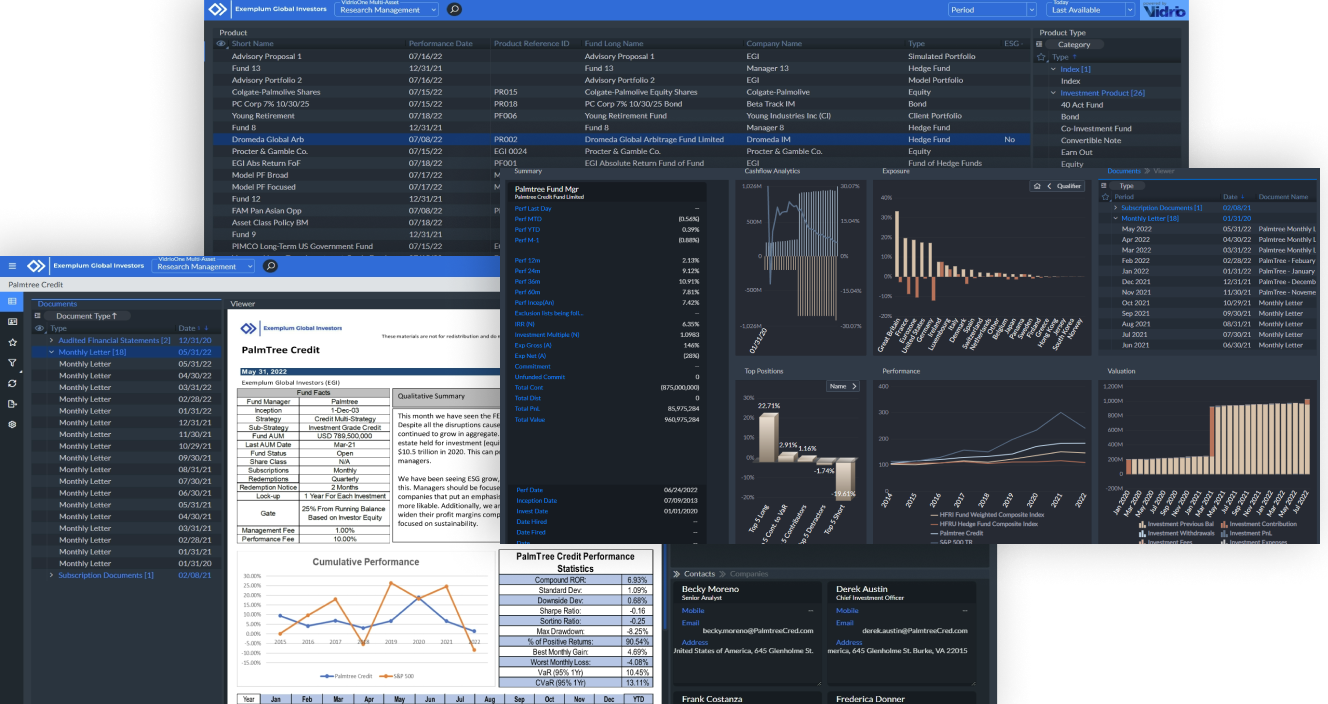Select Documents tab in Palmtree window
This screenshot has width=1328, height=704.
[57, 304]
